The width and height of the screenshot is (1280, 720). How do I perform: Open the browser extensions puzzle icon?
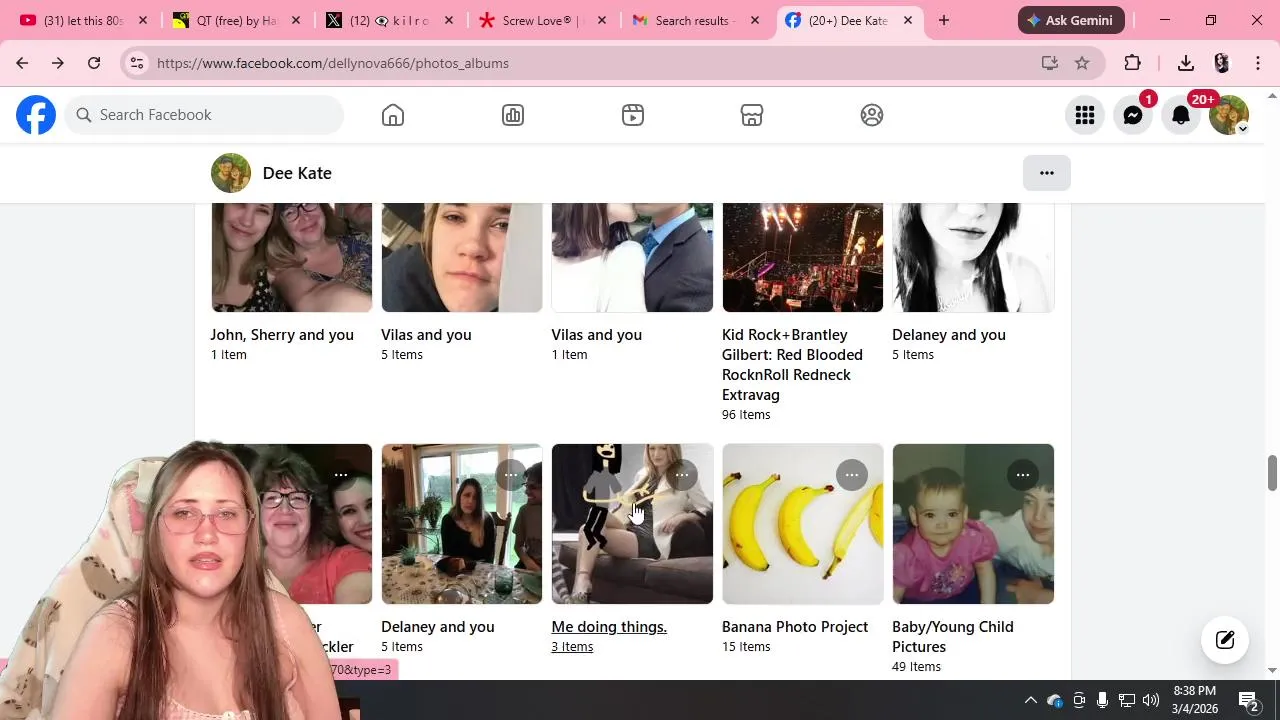pyautogui.click(x=1133, y=63)
